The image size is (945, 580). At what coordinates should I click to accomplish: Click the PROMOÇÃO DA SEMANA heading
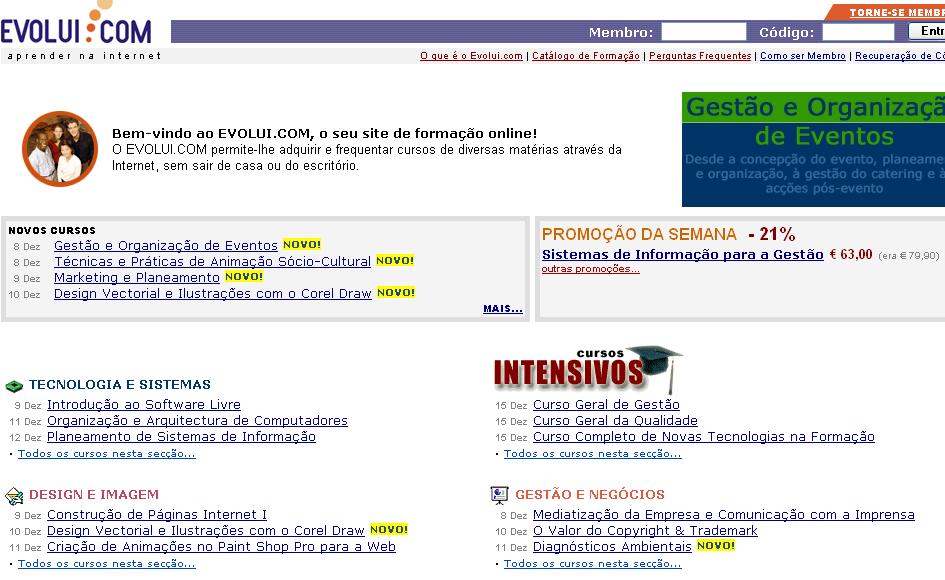639,235
